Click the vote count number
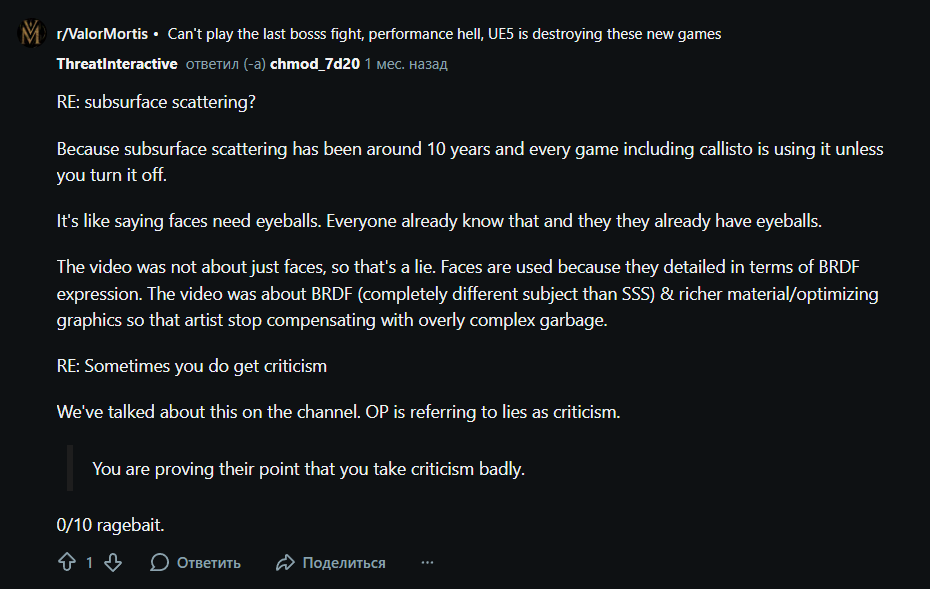Screen dimensions: 930x589 point(89,563)
